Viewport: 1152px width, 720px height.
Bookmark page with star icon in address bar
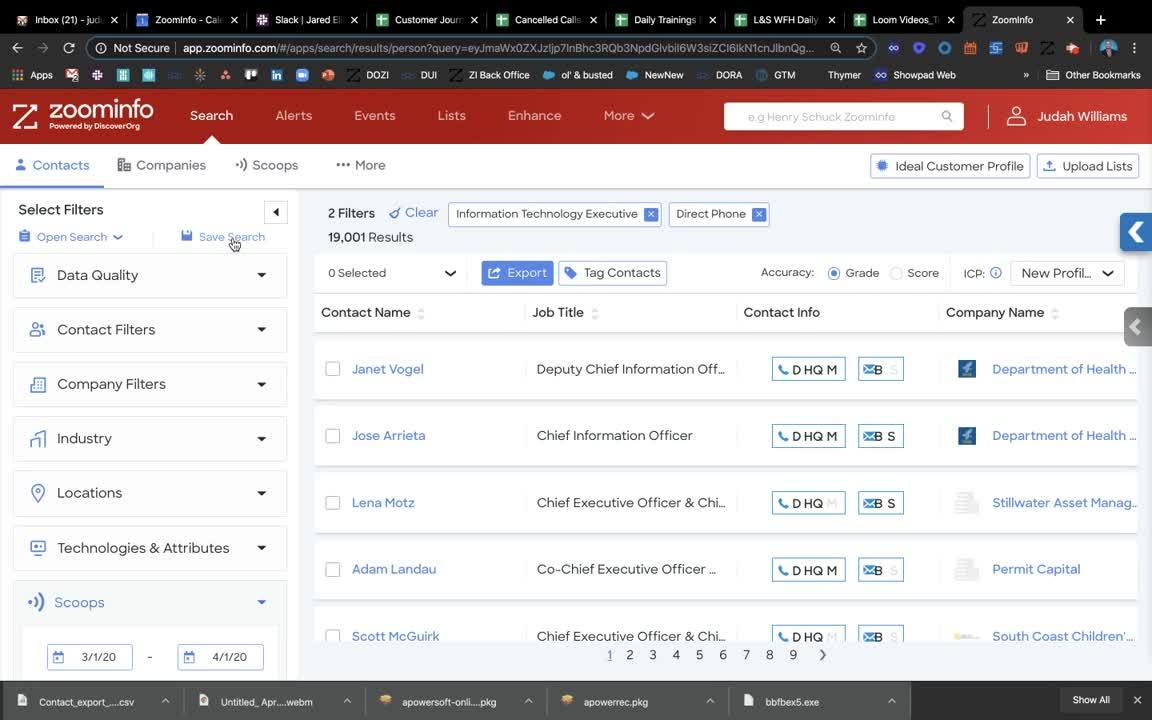(861, 48)
